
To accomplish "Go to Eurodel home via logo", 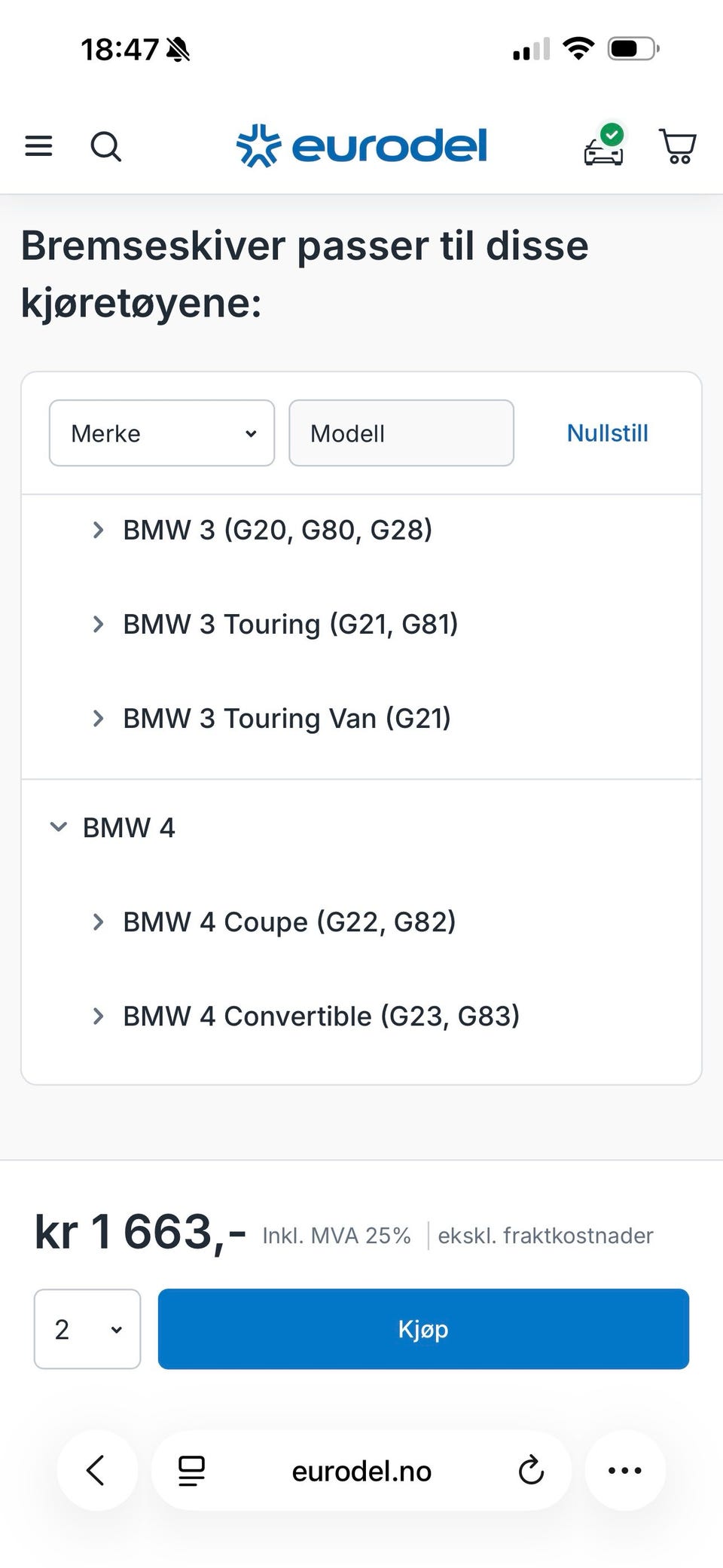I will pos(361,145).
